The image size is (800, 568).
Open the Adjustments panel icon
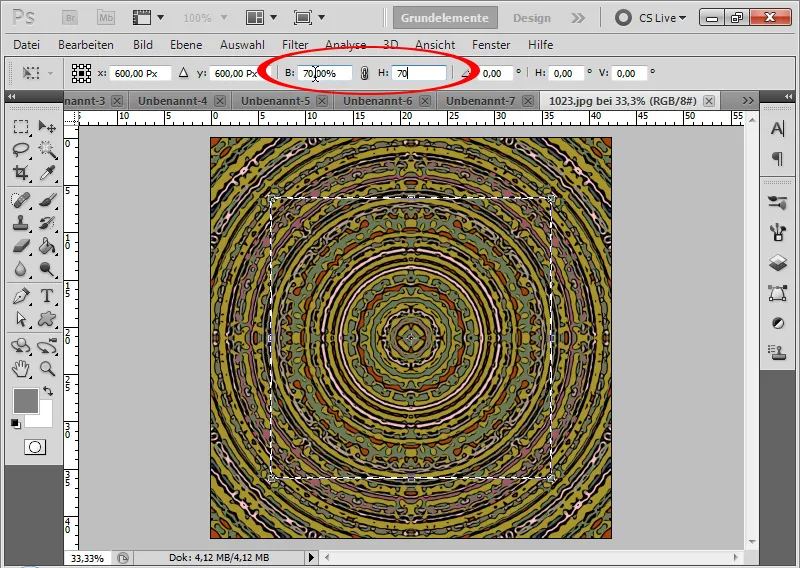coord(778,324)
